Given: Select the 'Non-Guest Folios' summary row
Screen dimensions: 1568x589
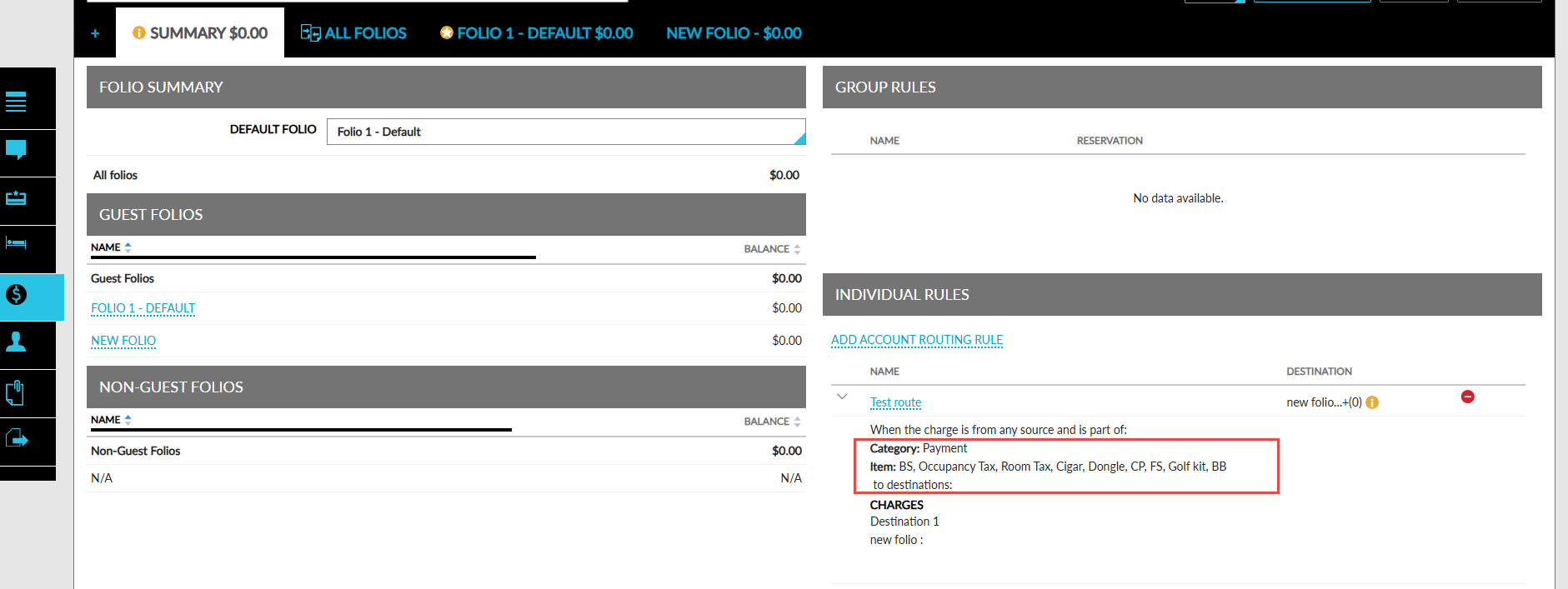Looking at the screenshot, I should pos(446,451).
